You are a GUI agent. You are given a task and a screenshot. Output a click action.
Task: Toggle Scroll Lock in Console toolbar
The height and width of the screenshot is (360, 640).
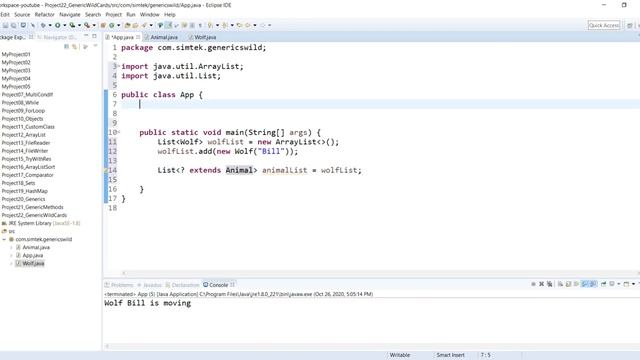(x=568, y=284)
